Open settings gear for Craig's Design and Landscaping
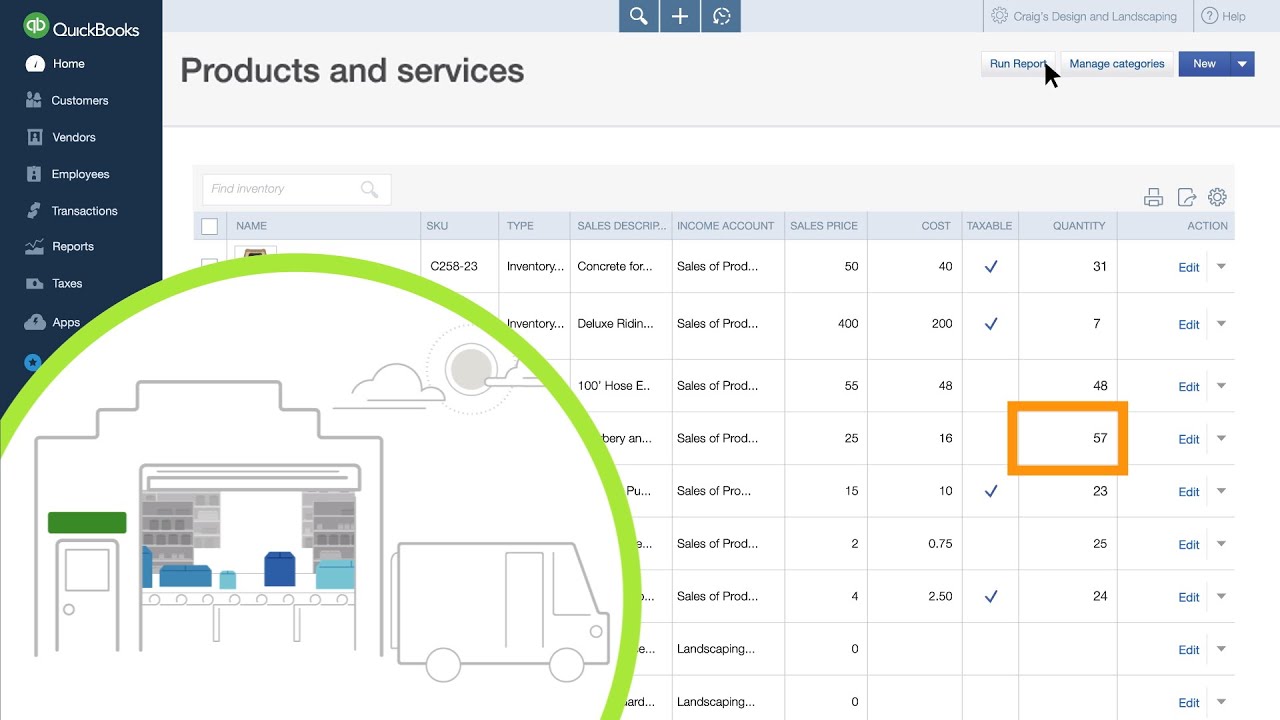The height and width of the screenshot is (720, 1280). [999, 16]
